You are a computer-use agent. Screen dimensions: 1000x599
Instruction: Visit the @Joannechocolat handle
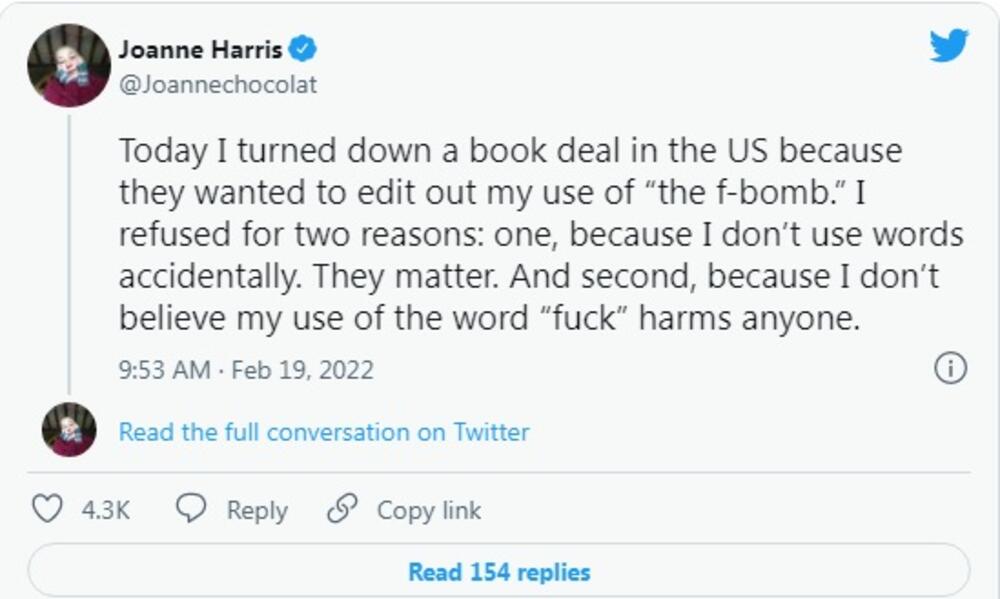pos(218,85)
